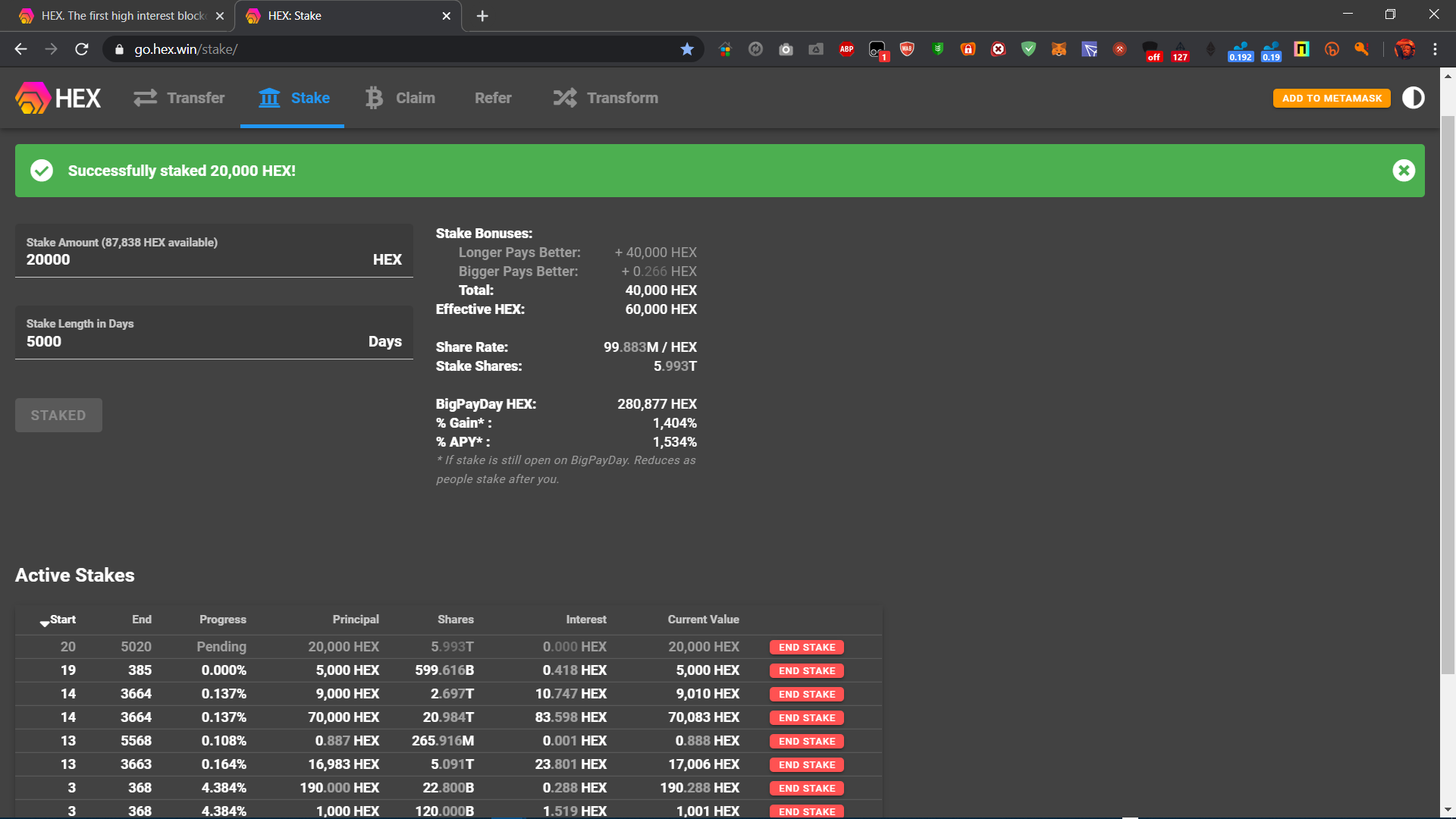The image size is (1456, 819).
Task: Click the ADD TO METAMASK button
Action: [x=1332, y=98]
